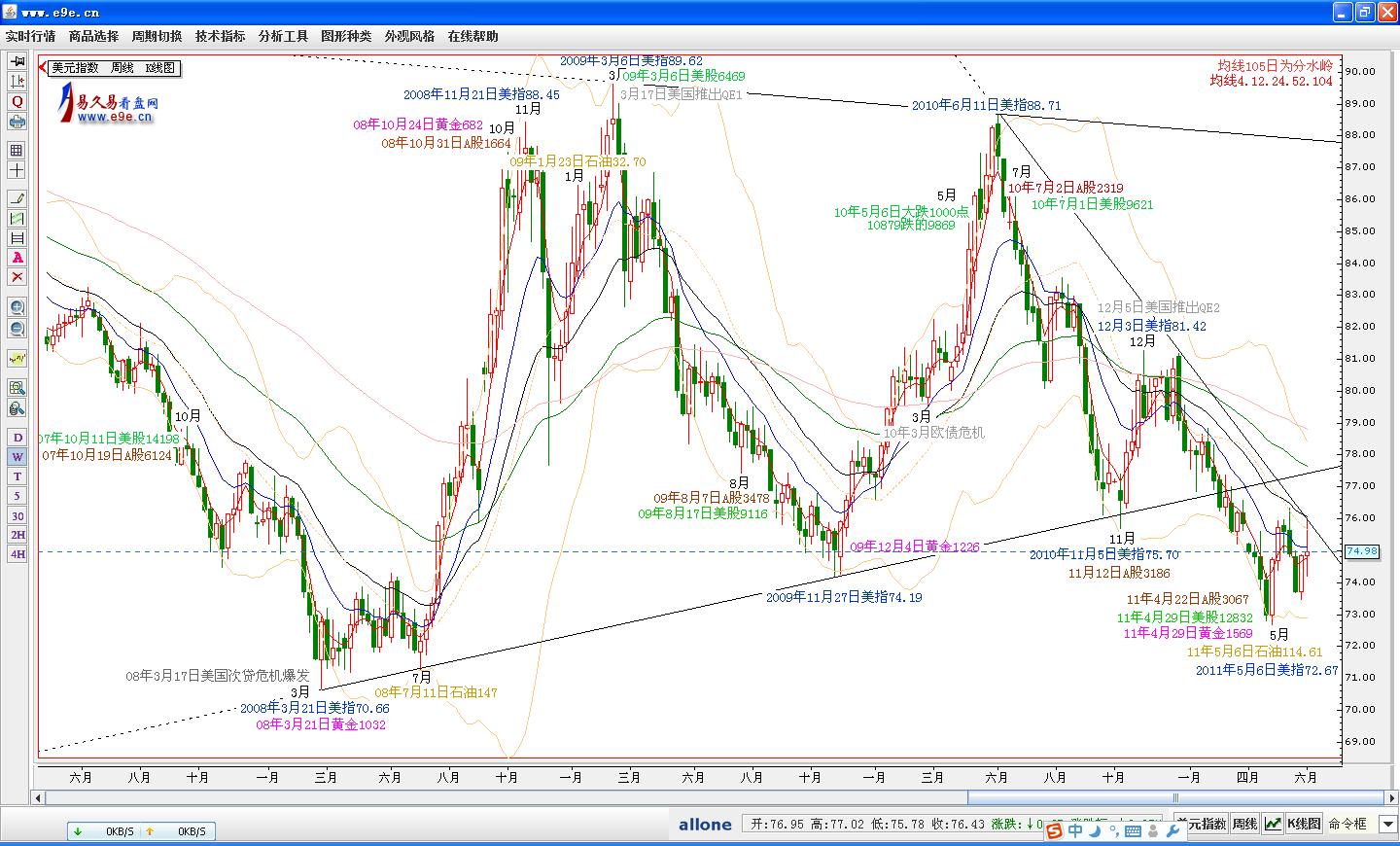Click the 周线 button in bottom bar
Screen dimensions: 1400x846
1245,824
